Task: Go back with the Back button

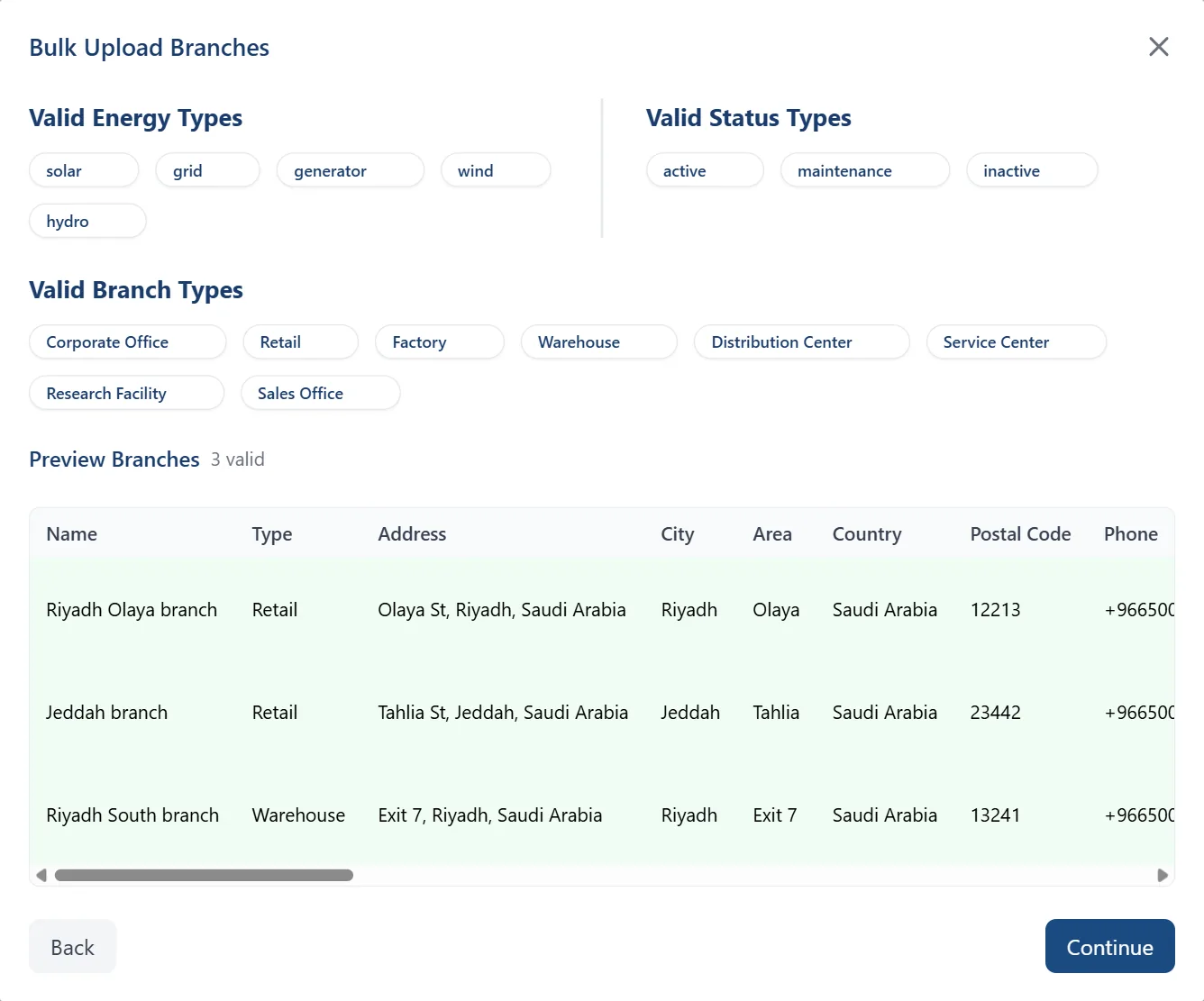Action: (x=72, y=946)
